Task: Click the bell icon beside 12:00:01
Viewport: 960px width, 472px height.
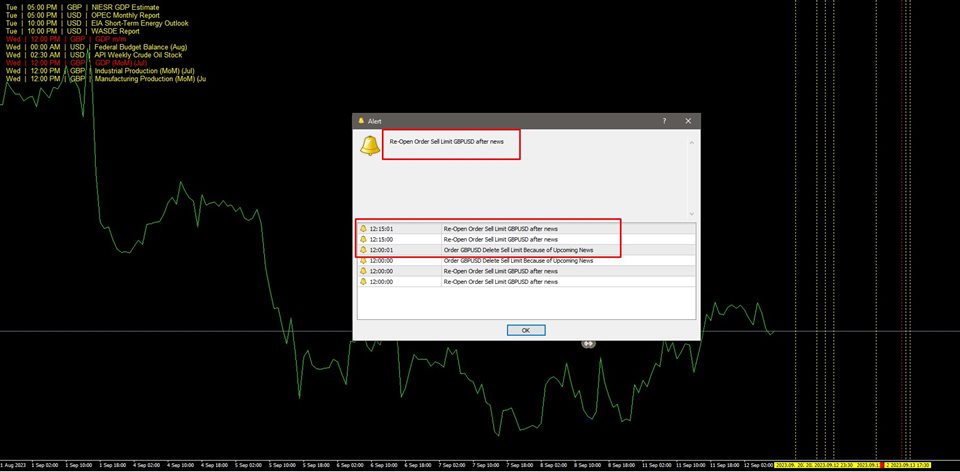Action: point(364,250)
